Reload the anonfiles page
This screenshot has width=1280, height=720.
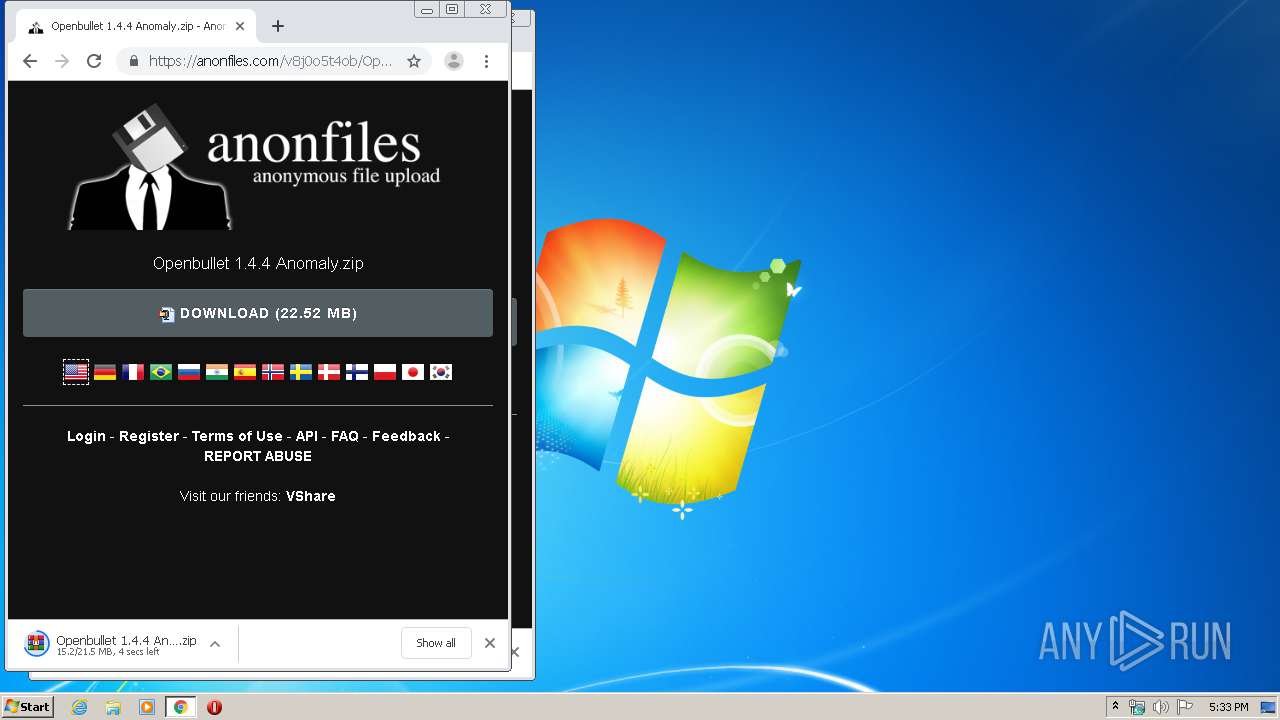[94, 61]
